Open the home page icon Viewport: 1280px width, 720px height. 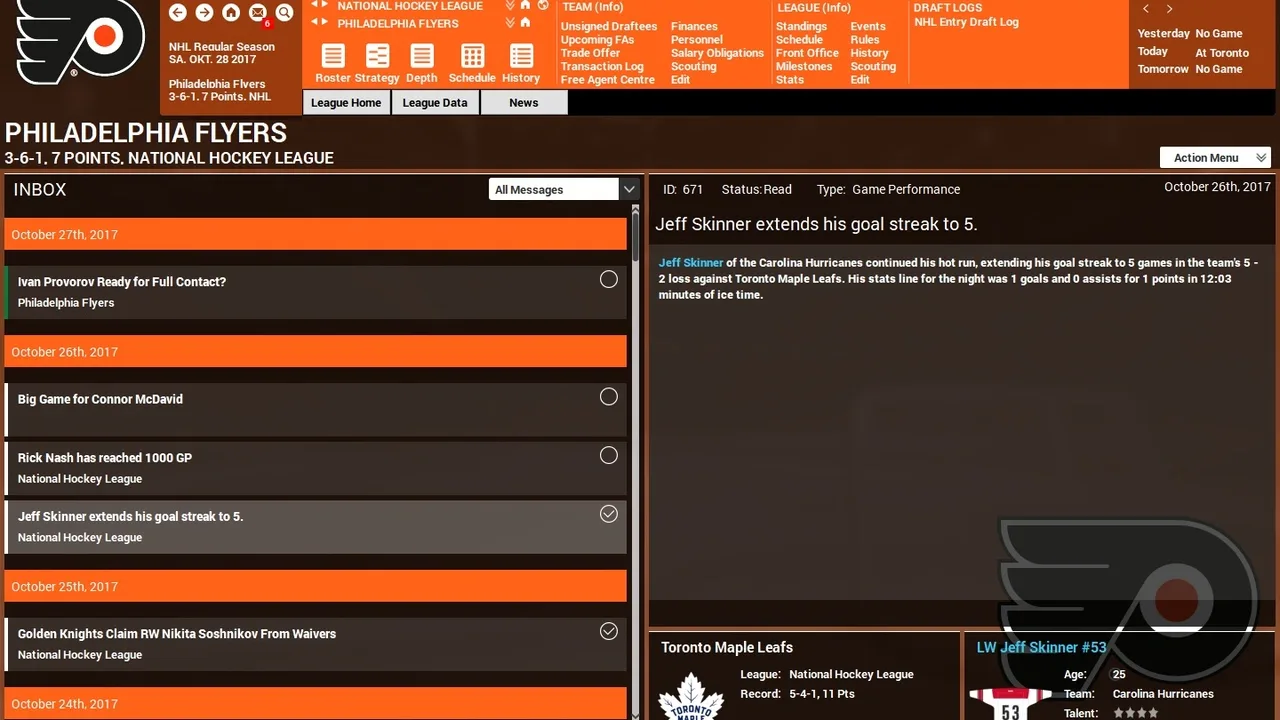(x=231, y=13)
